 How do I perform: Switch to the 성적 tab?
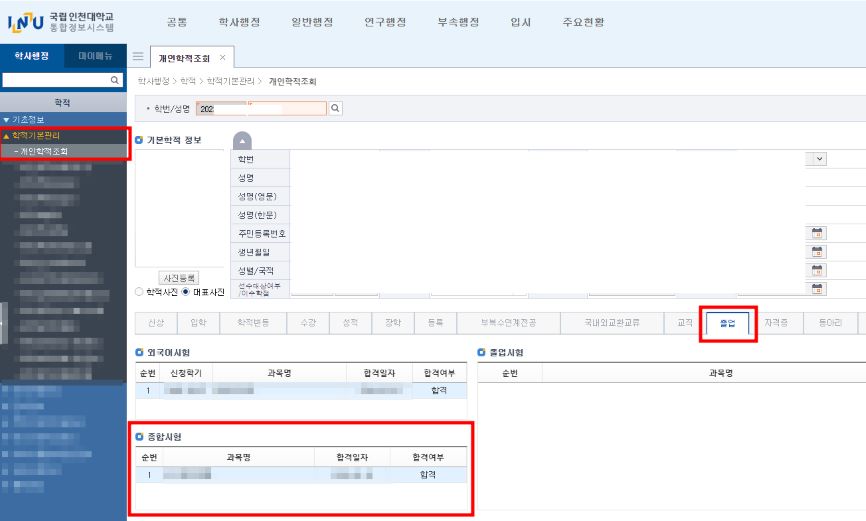pos(350,323)
